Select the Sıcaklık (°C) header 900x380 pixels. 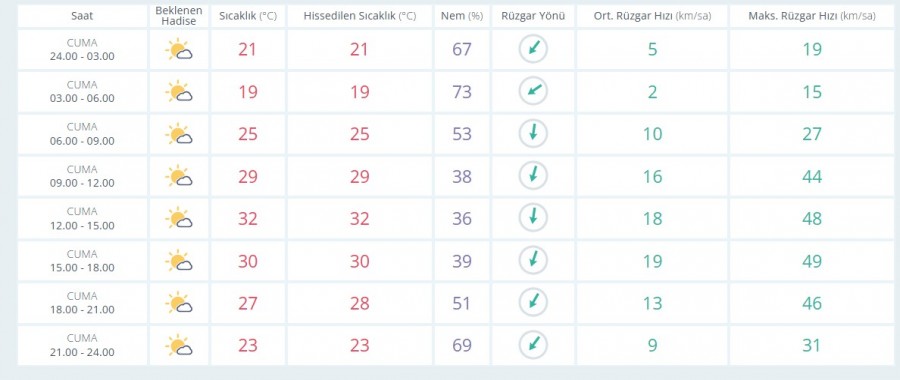point(248,16)
